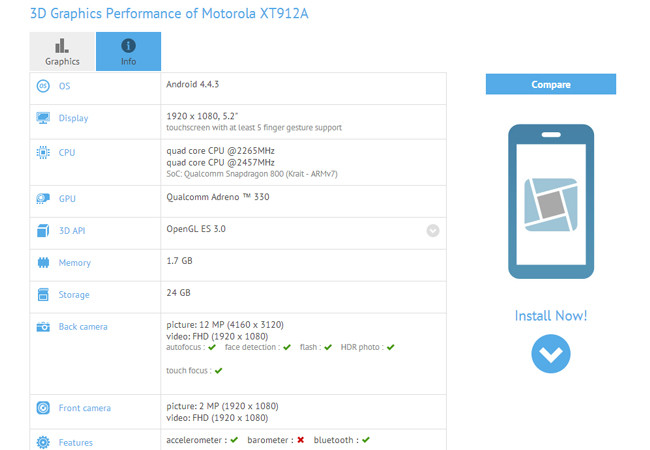Click the Back camera icon
Screen dimensions: 650x450
click(x=43, y=327)
